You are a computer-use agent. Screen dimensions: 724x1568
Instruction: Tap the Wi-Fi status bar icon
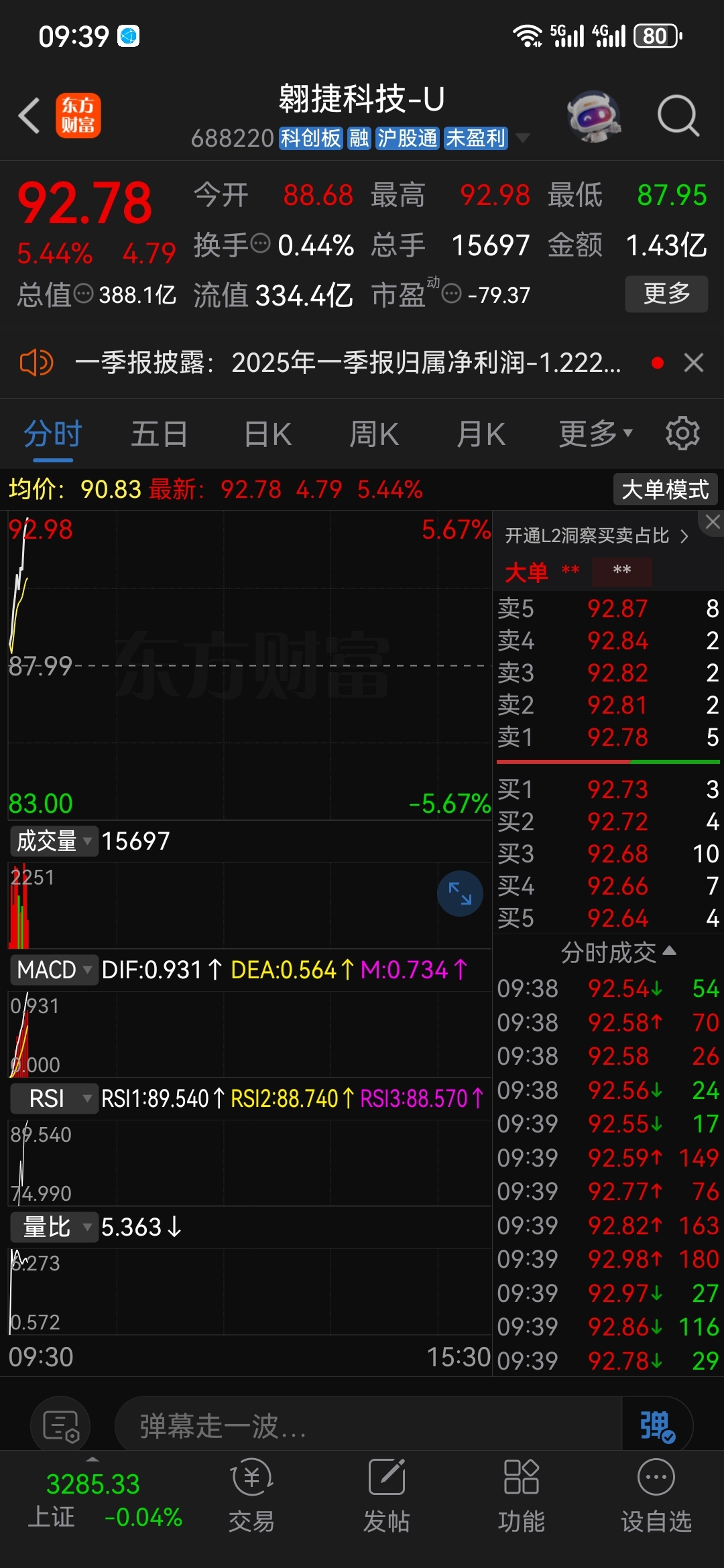click(x=528, y=36)
